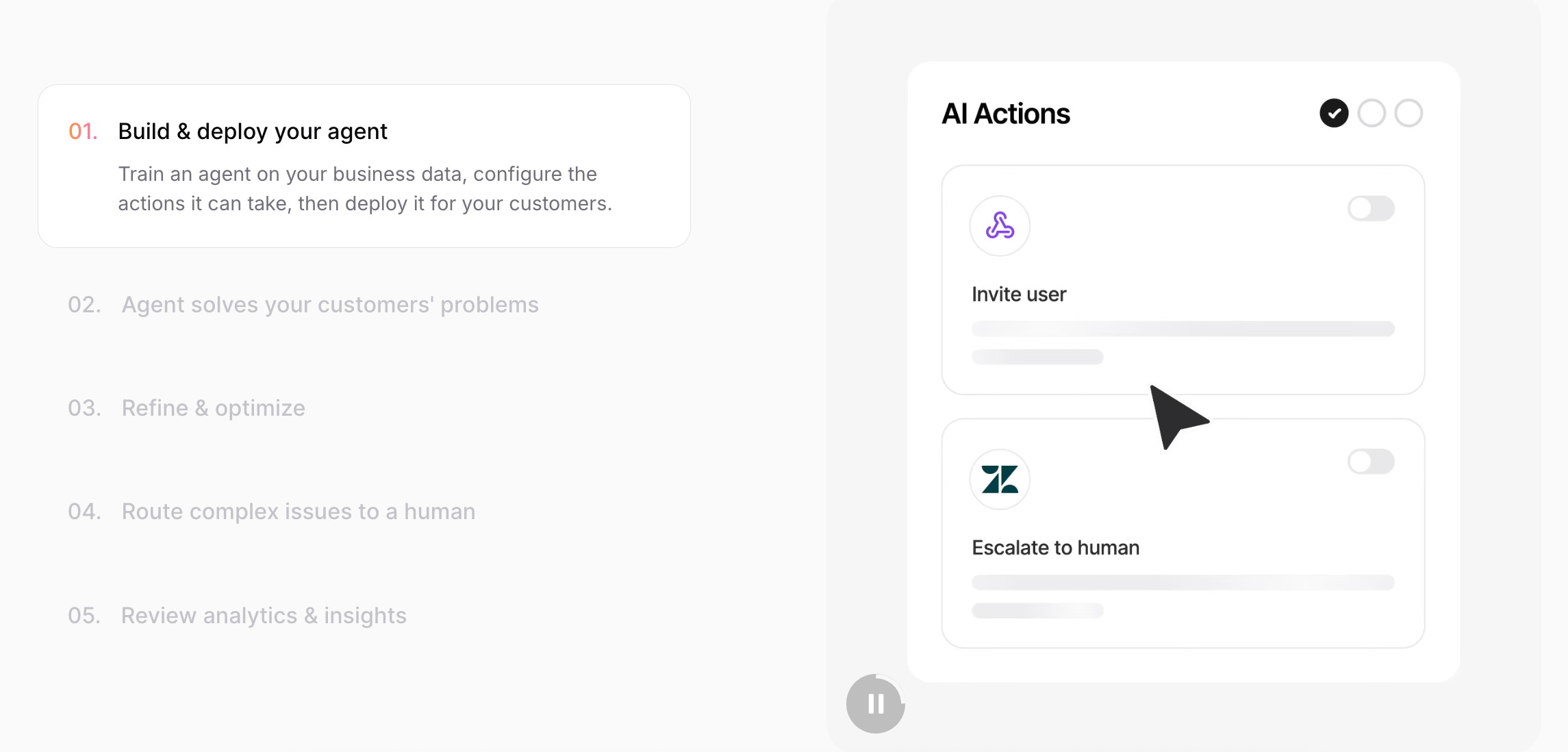
Task: Click the step 01 description text
Action: point(365,189)
